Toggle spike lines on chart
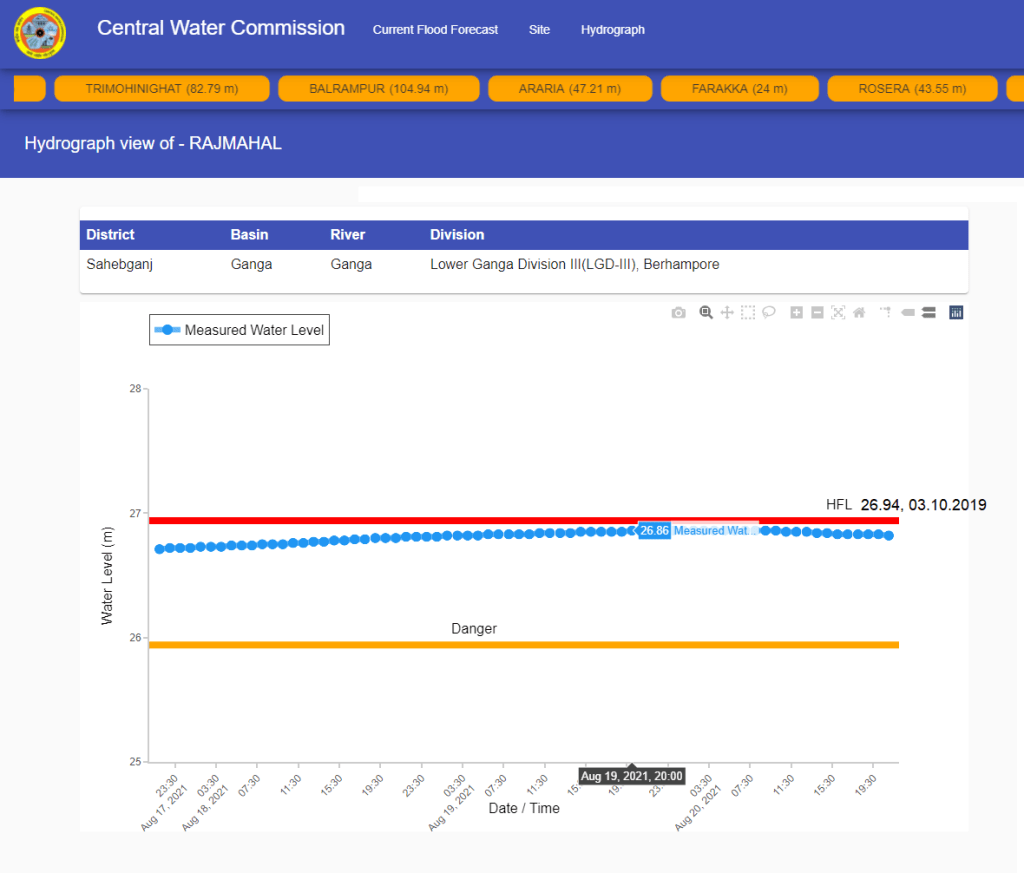 (886, 313)
